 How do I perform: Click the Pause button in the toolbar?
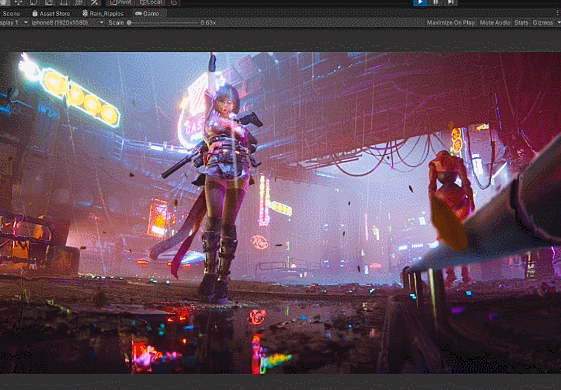pos(435,2)
